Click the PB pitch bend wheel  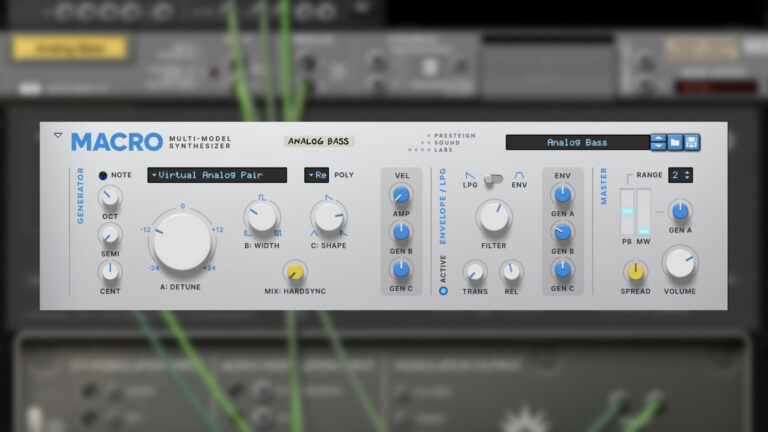[x=627, y=212]
